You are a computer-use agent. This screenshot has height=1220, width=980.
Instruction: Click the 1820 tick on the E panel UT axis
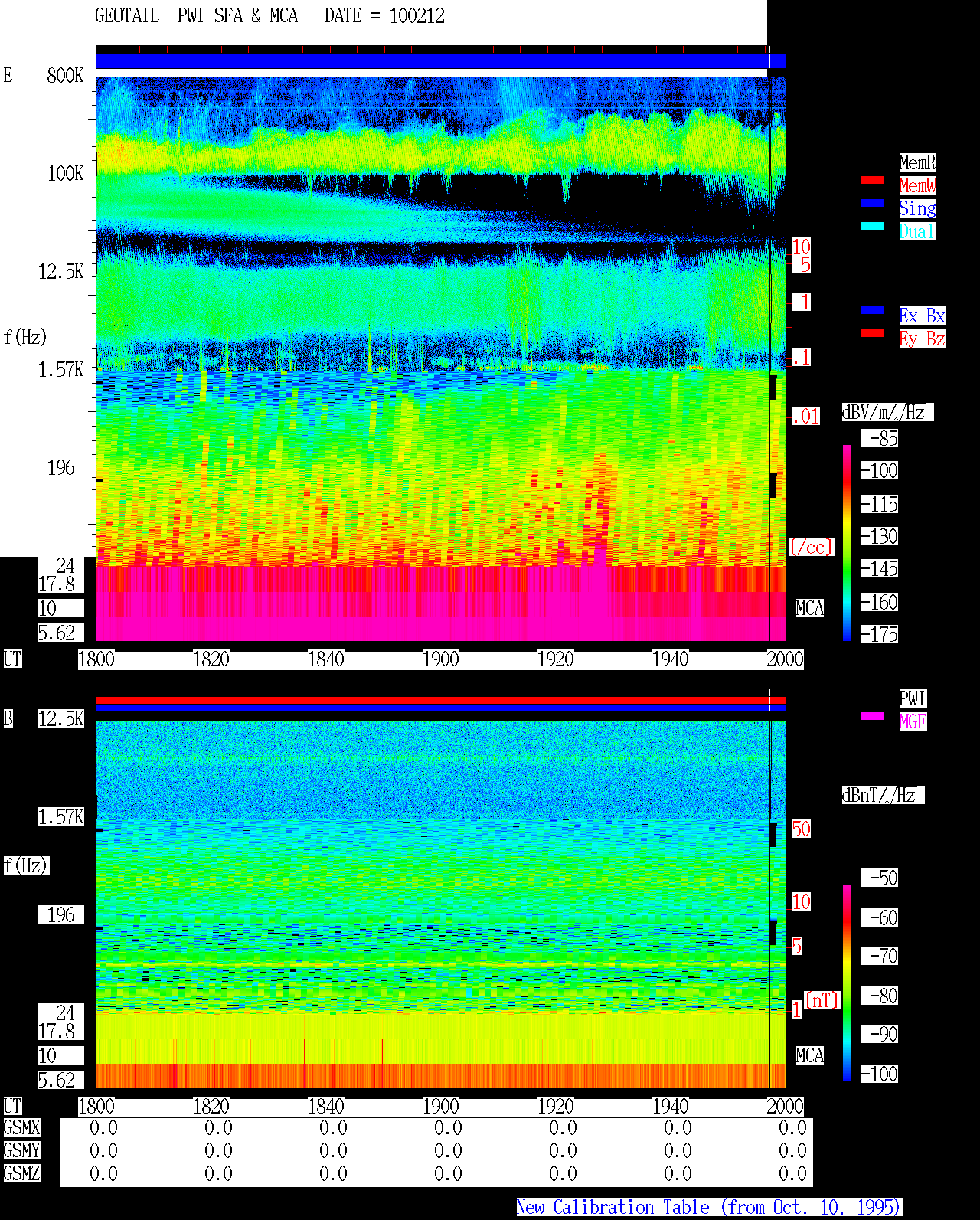coord(211,659)
